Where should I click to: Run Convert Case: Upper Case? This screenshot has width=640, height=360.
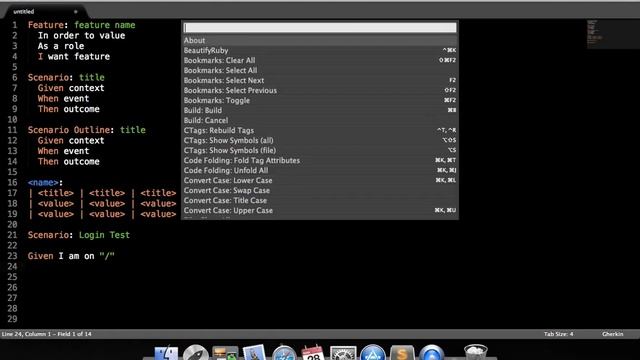point(320,211)
